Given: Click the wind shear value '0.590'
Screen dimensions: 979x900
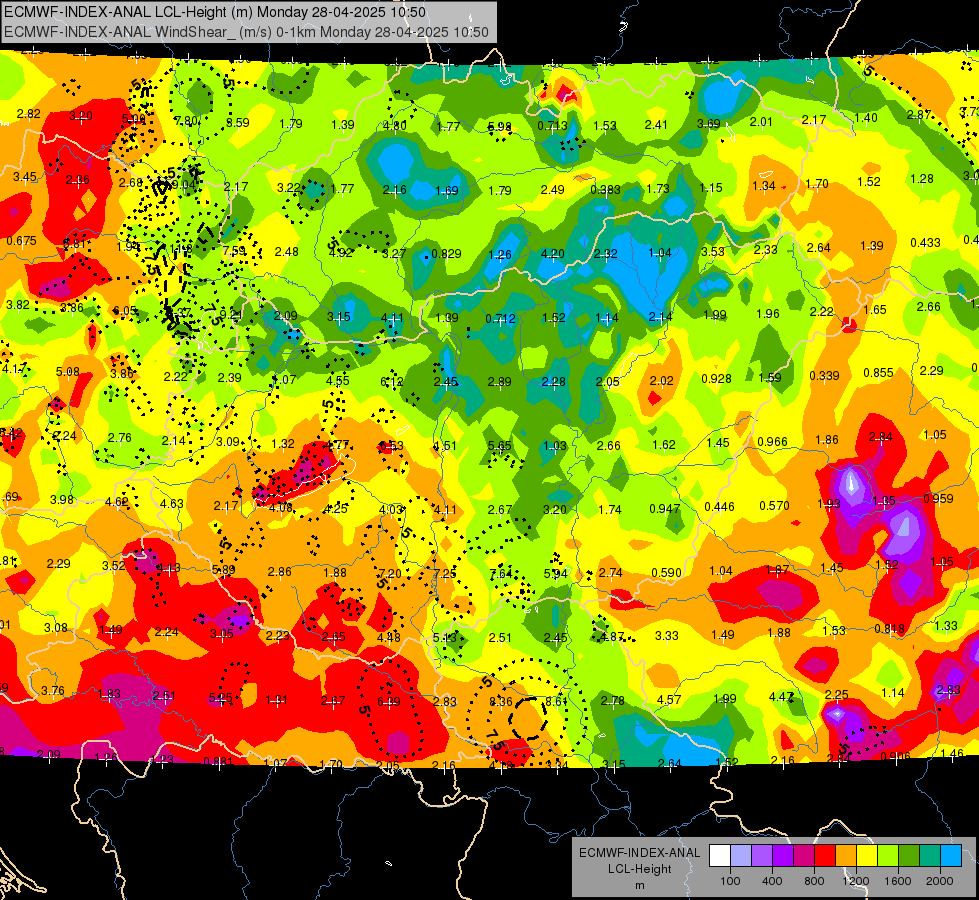Looking at the screenshot, I should pyautogui.click(x=666, y=573).
